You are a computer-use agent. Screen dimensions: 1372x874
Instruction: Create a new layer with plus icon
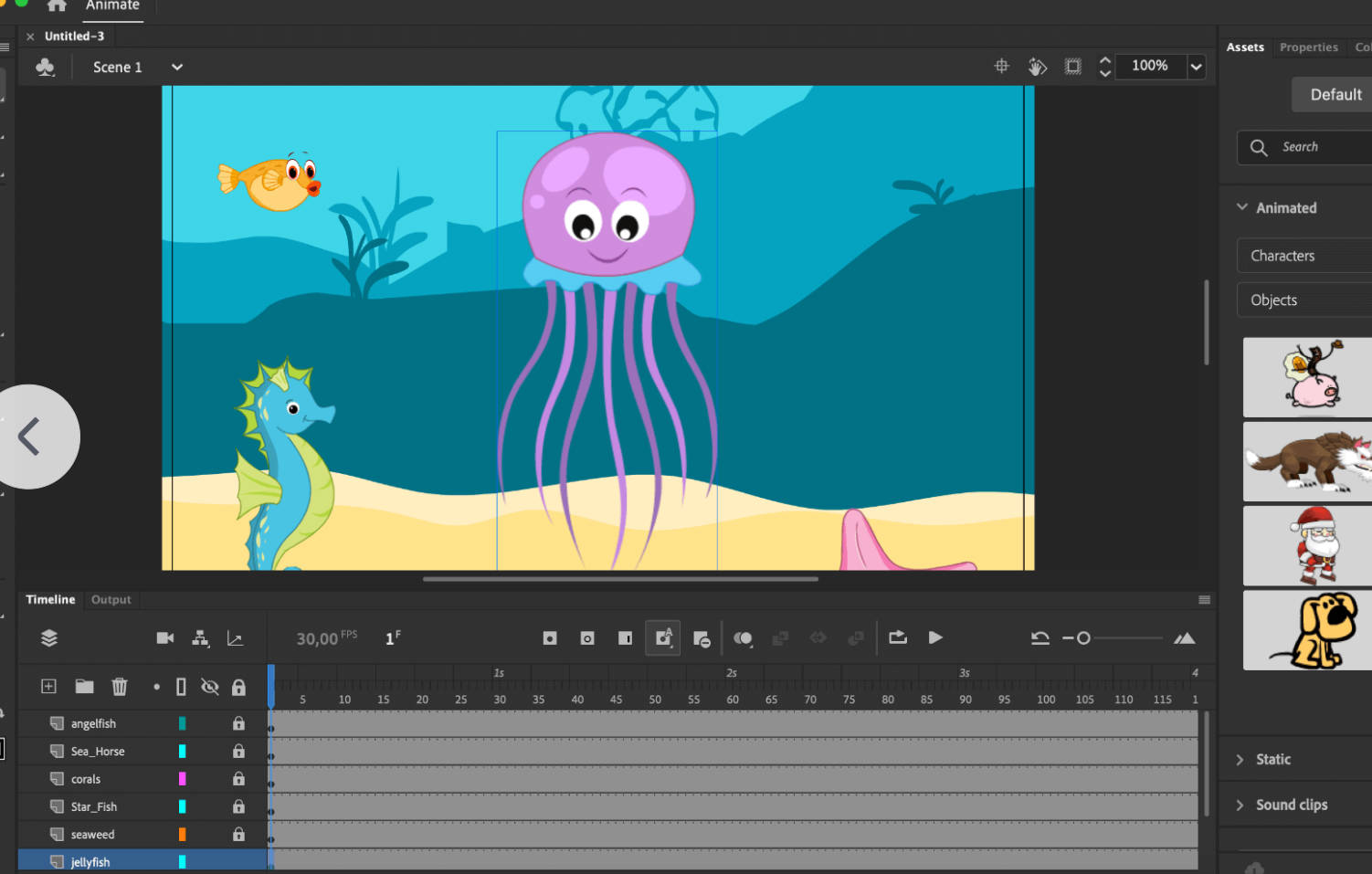click(49, 687)
